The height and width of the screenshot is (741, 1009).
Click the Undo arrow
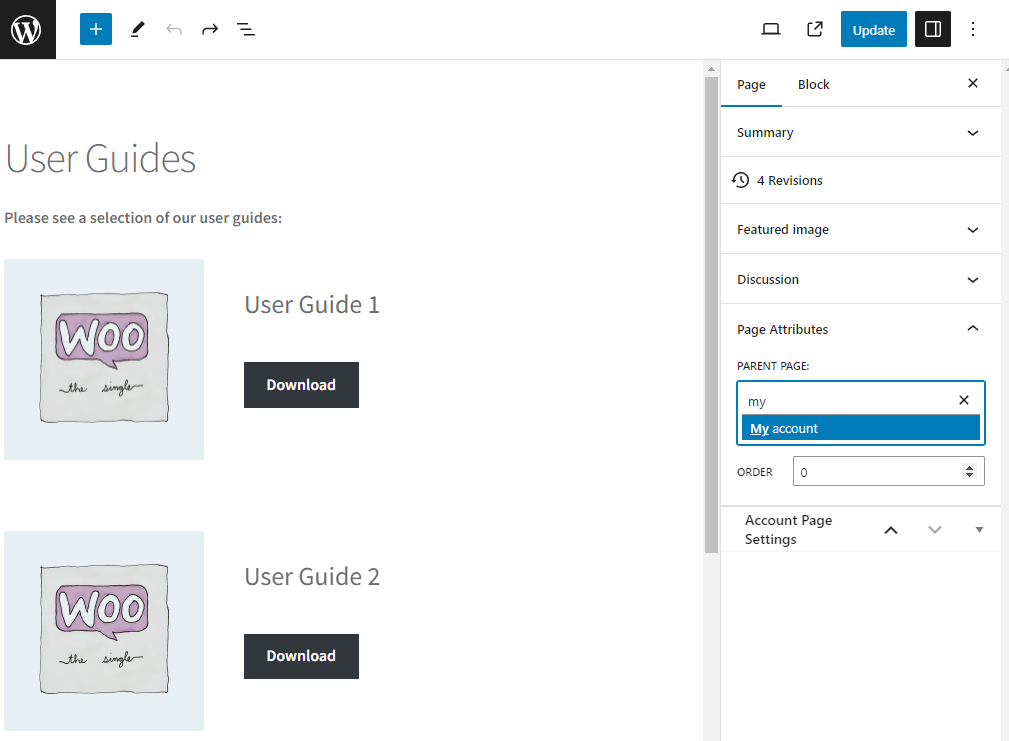coord(174,30)
